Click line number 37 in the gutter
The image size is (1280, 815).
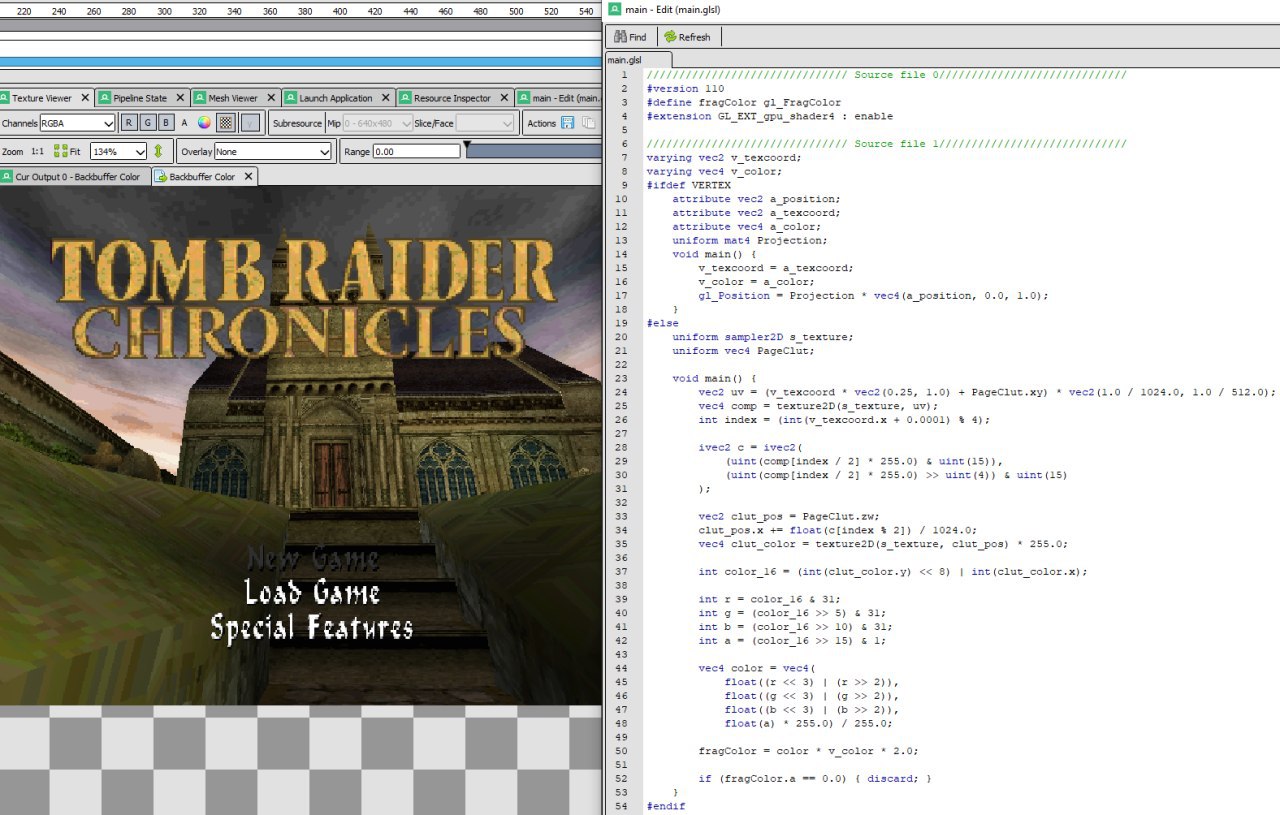(622, 571)
